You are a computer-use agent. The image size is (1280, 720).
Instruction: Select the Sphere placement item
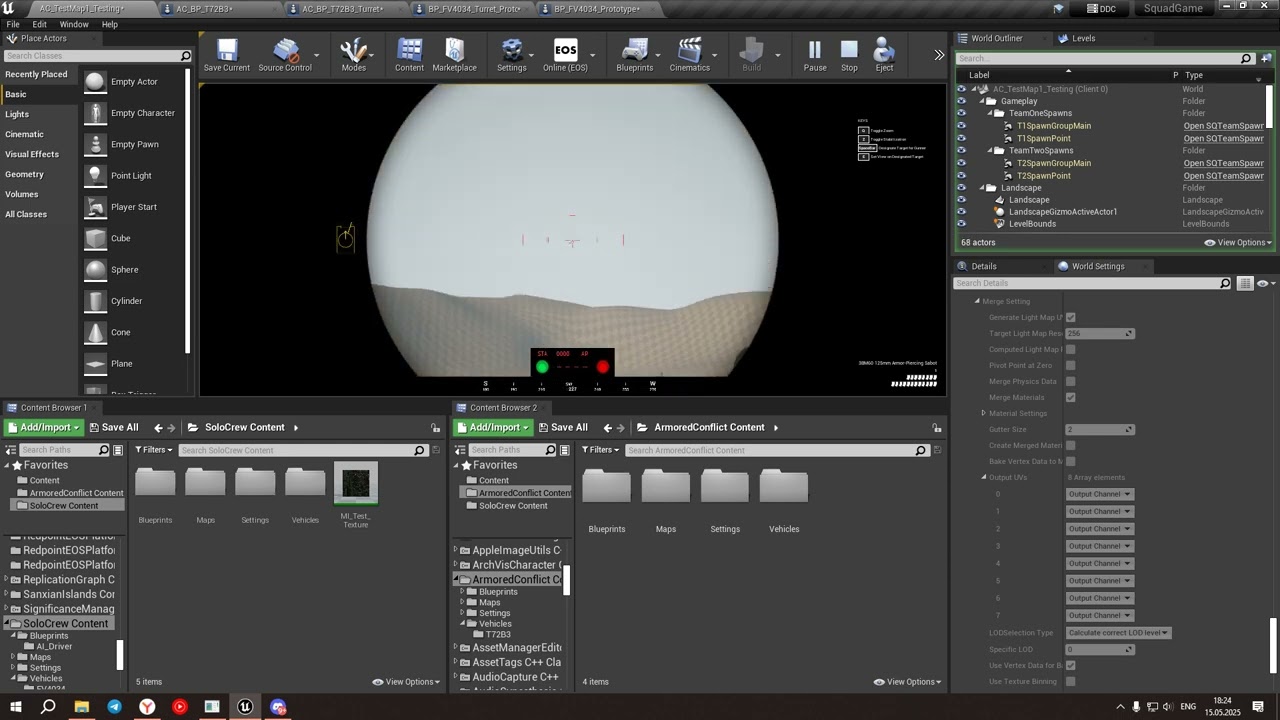click(x=133, y=269)
